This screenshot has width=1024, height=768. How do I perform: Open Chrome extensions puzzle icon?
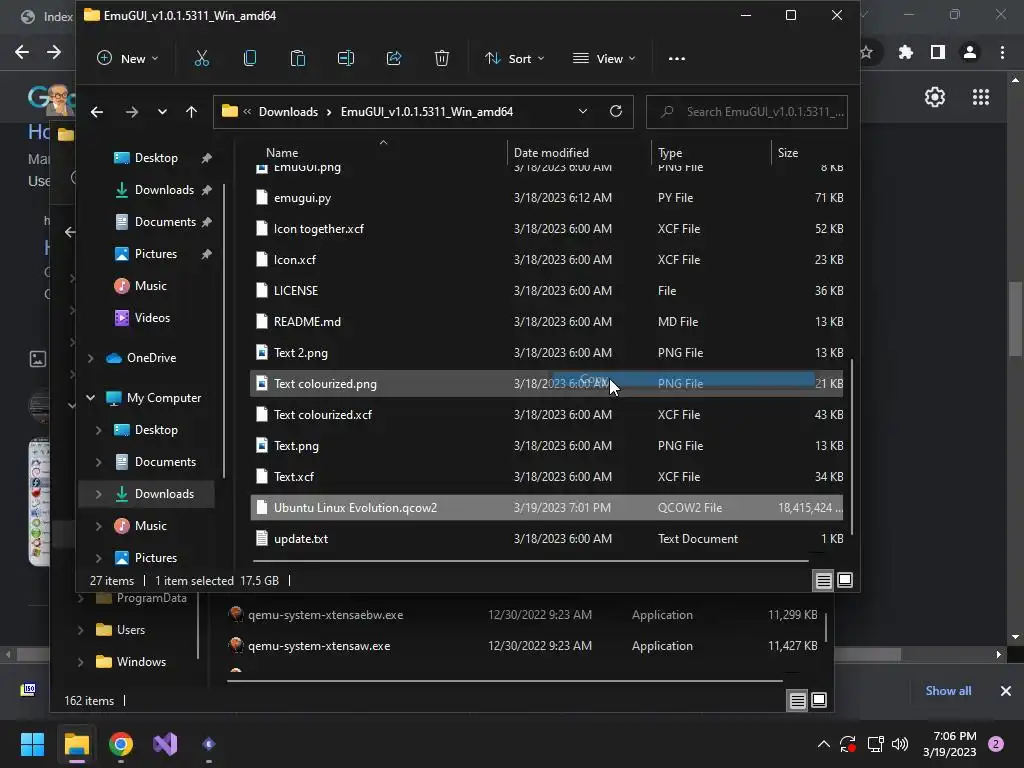[x=905, y=52]
